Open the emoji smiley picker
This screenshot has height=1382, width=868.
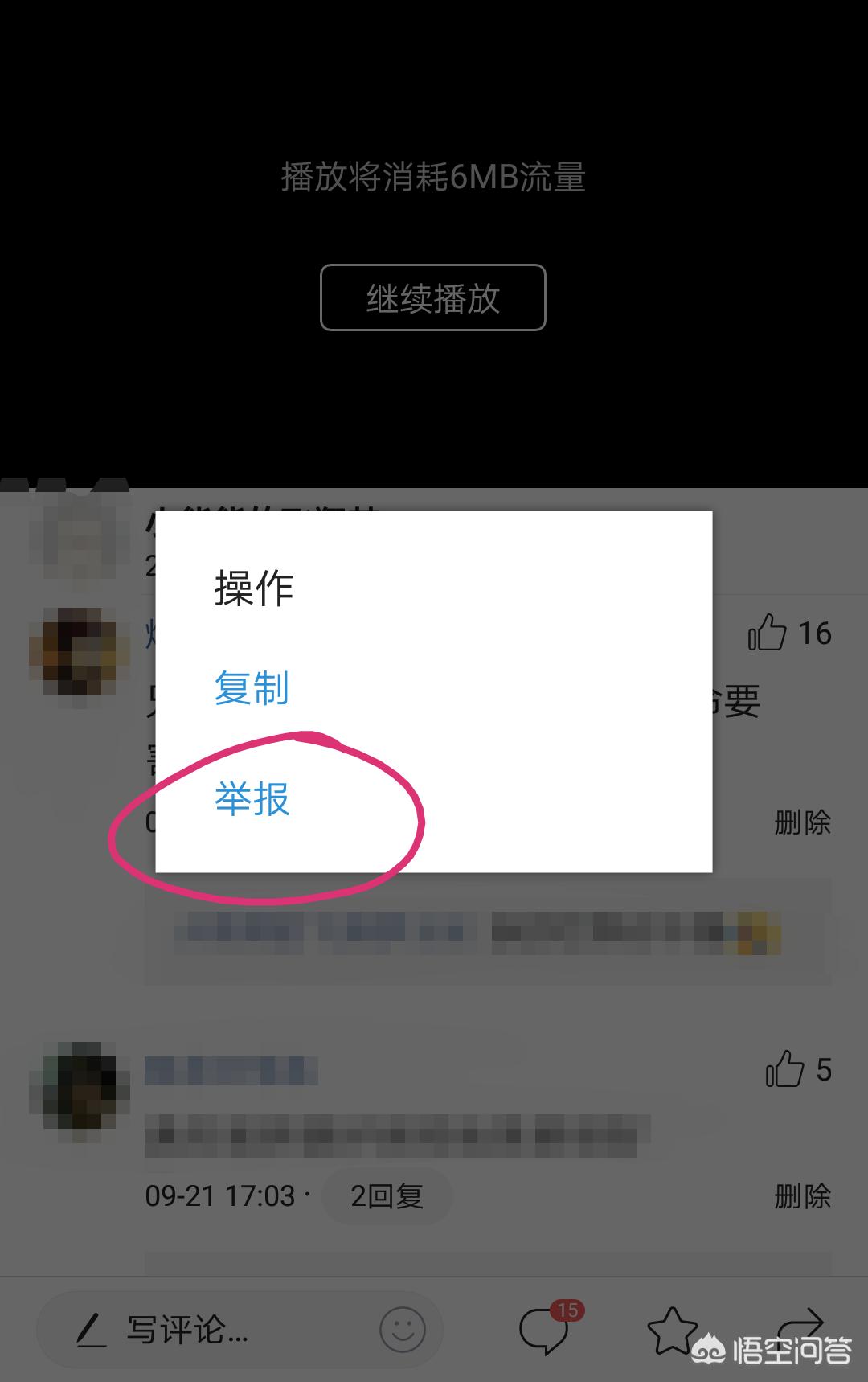[402, 1330]
